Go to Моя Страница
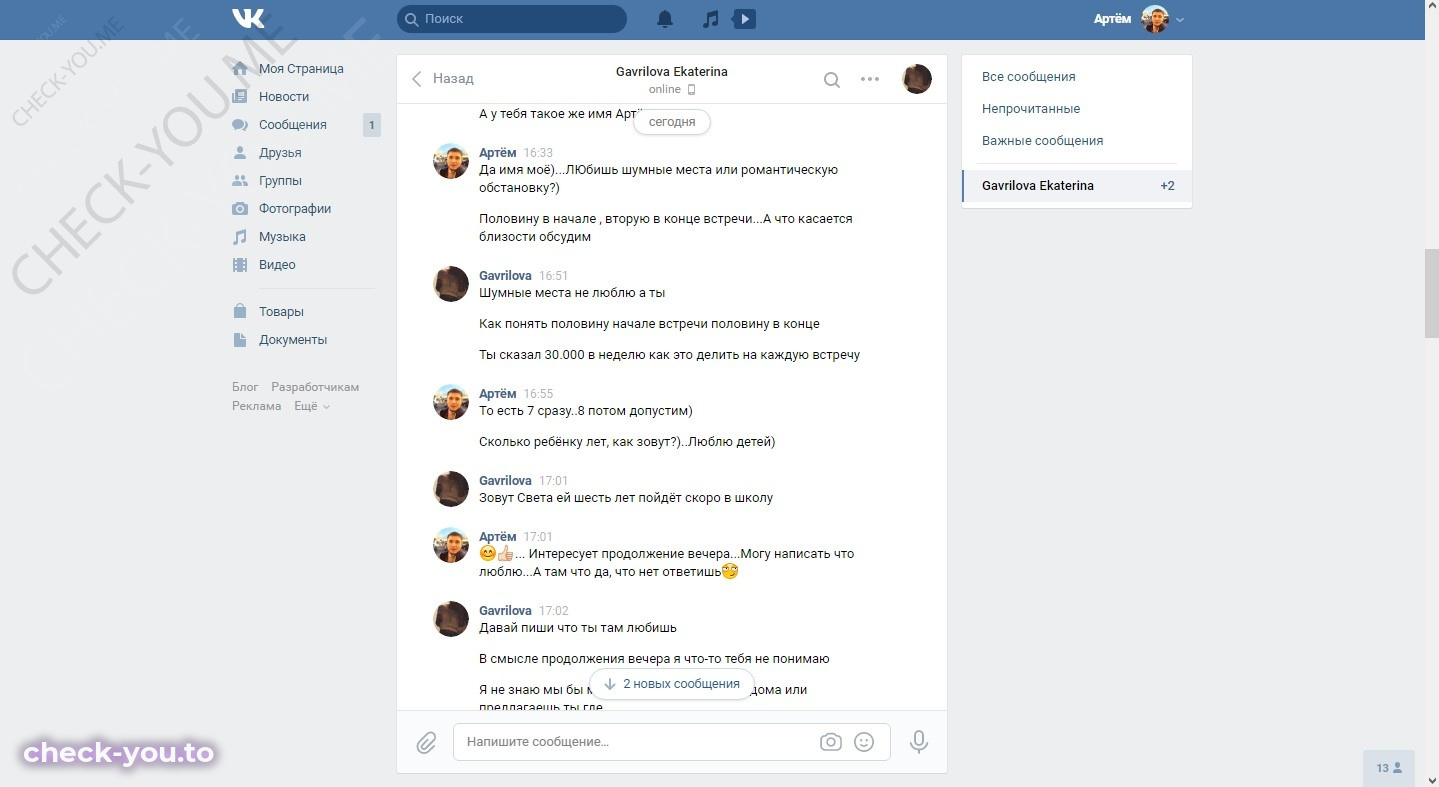Screen dimensions: 1439x787 click(x=301, y=69)
